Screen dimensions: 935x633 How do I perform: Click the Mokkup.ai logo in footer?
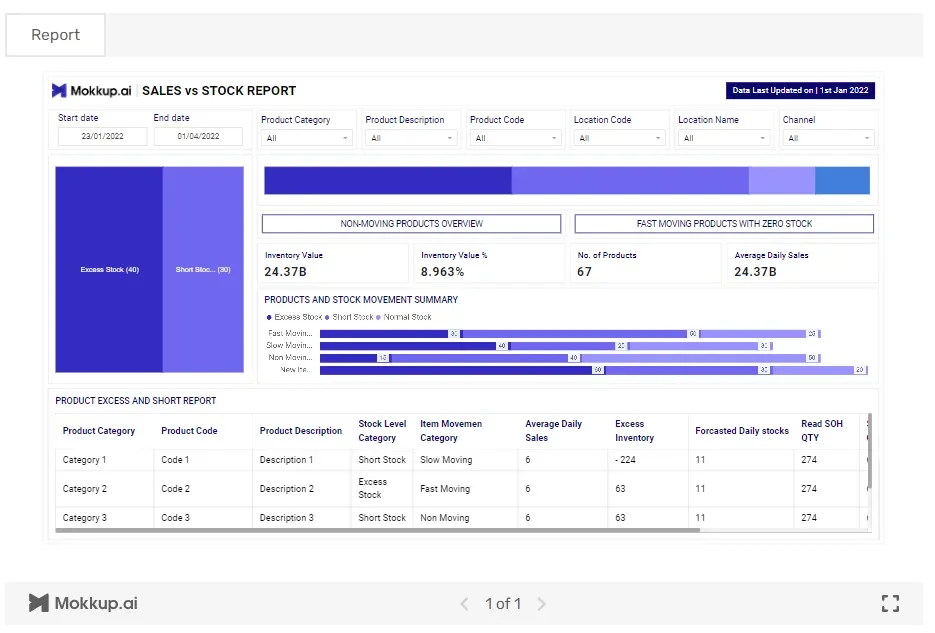[x=83, y=603]
